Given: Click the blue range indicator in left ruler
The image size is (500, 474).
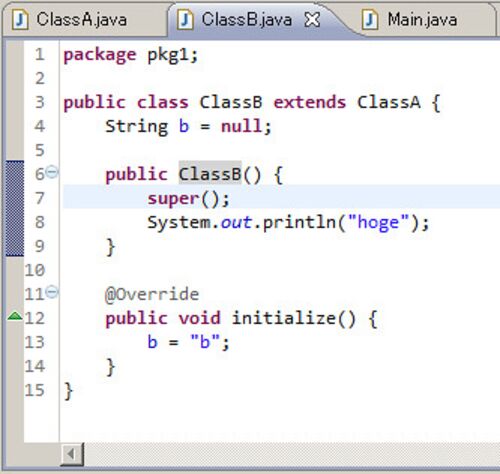Looking at the screenshot, I should click(x=15, y=208).
